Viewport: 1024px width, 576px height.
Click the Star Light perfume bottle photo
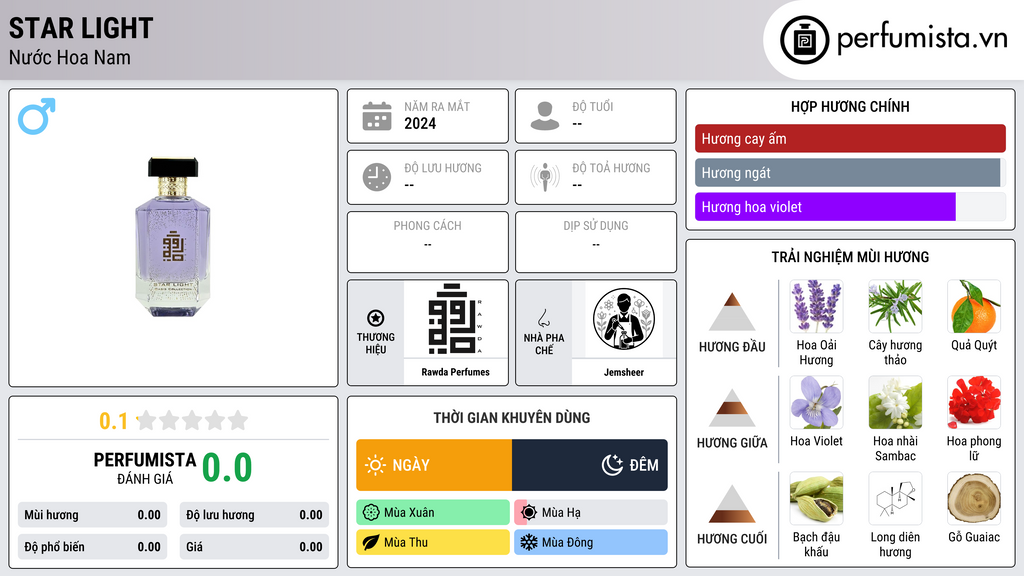[173, 237]
